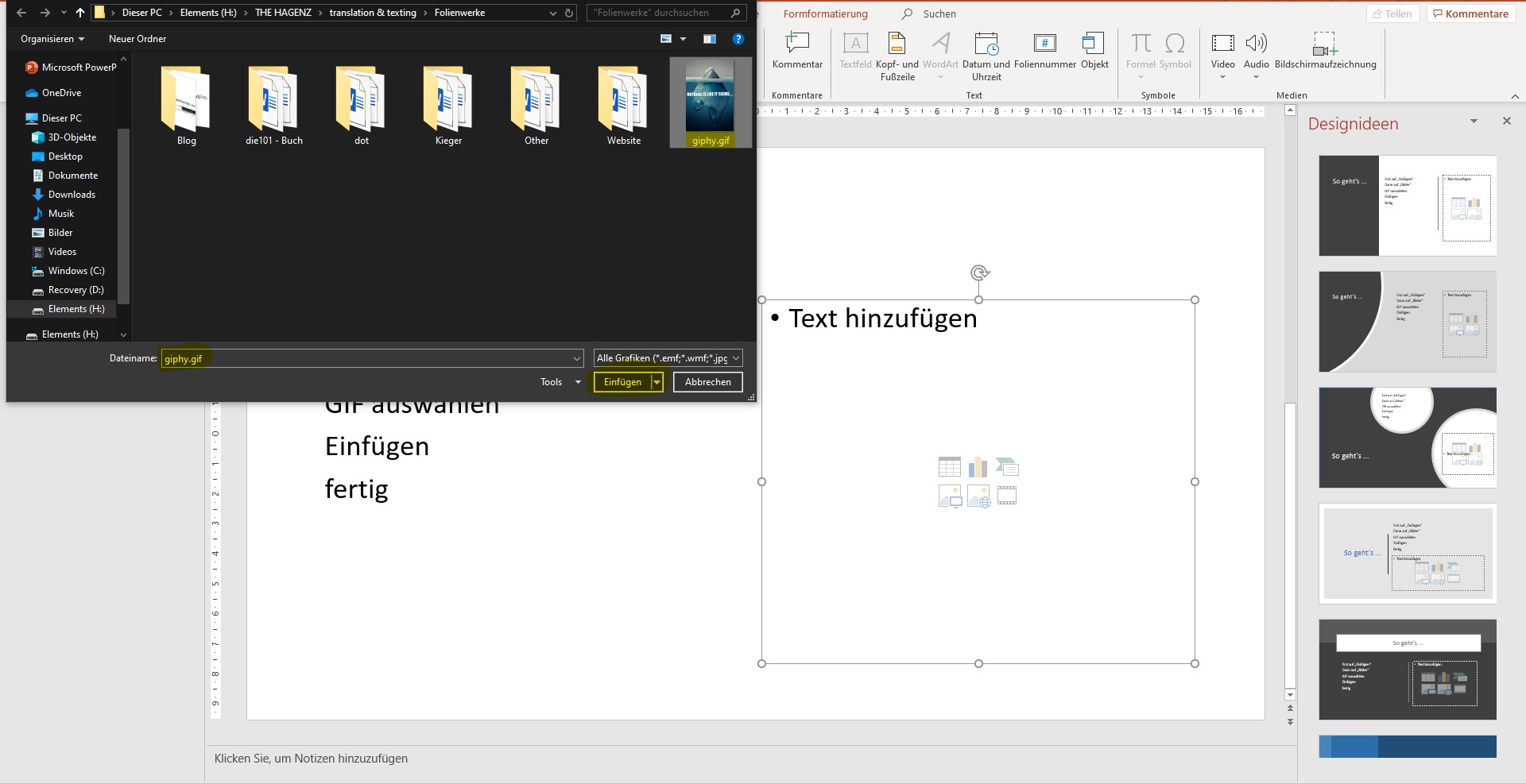1526x784 pixels.
Task: Open the Alle Grafiken file type dropdown
Action: 668,358
